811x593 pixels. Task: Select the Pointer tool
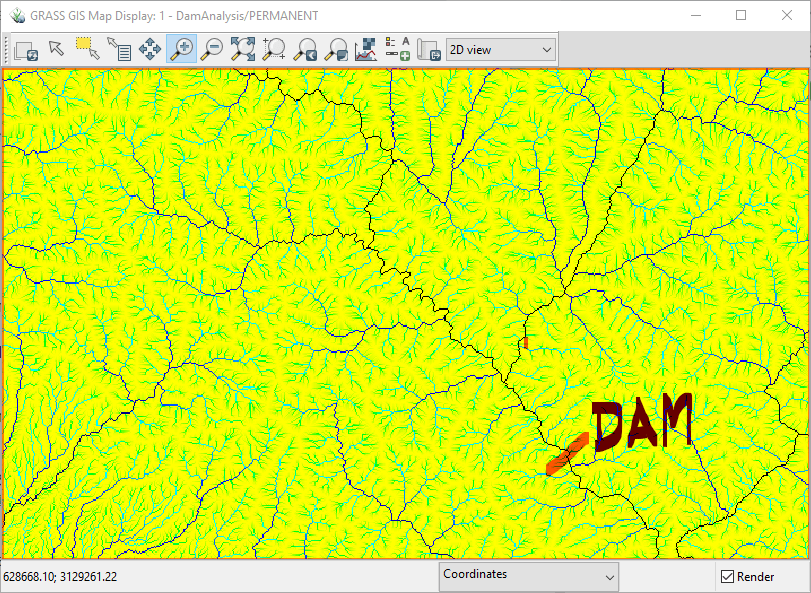tap(56, 49)
